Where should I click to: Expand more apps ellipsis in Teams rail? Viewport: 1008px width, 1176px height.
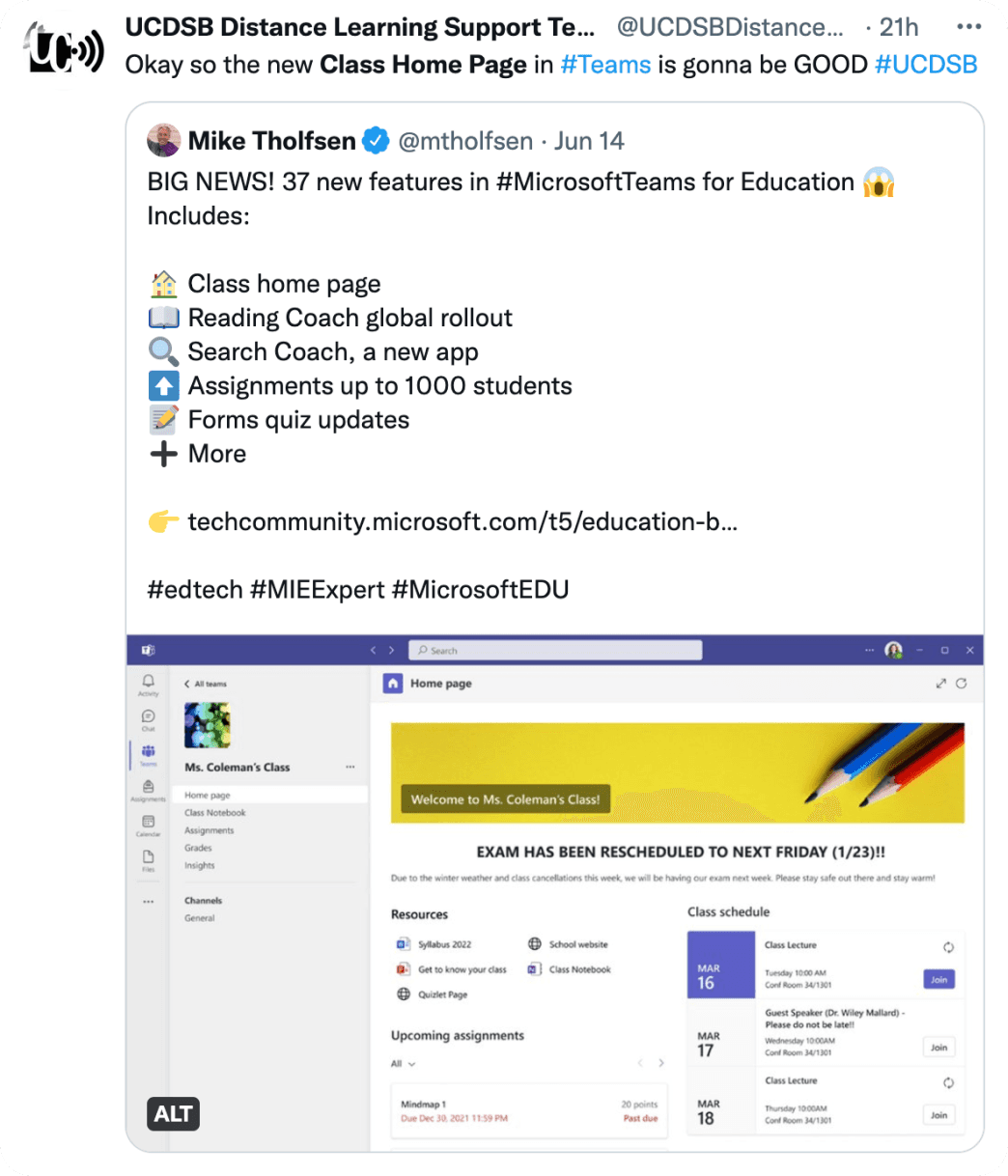click(x=148, y=901)
